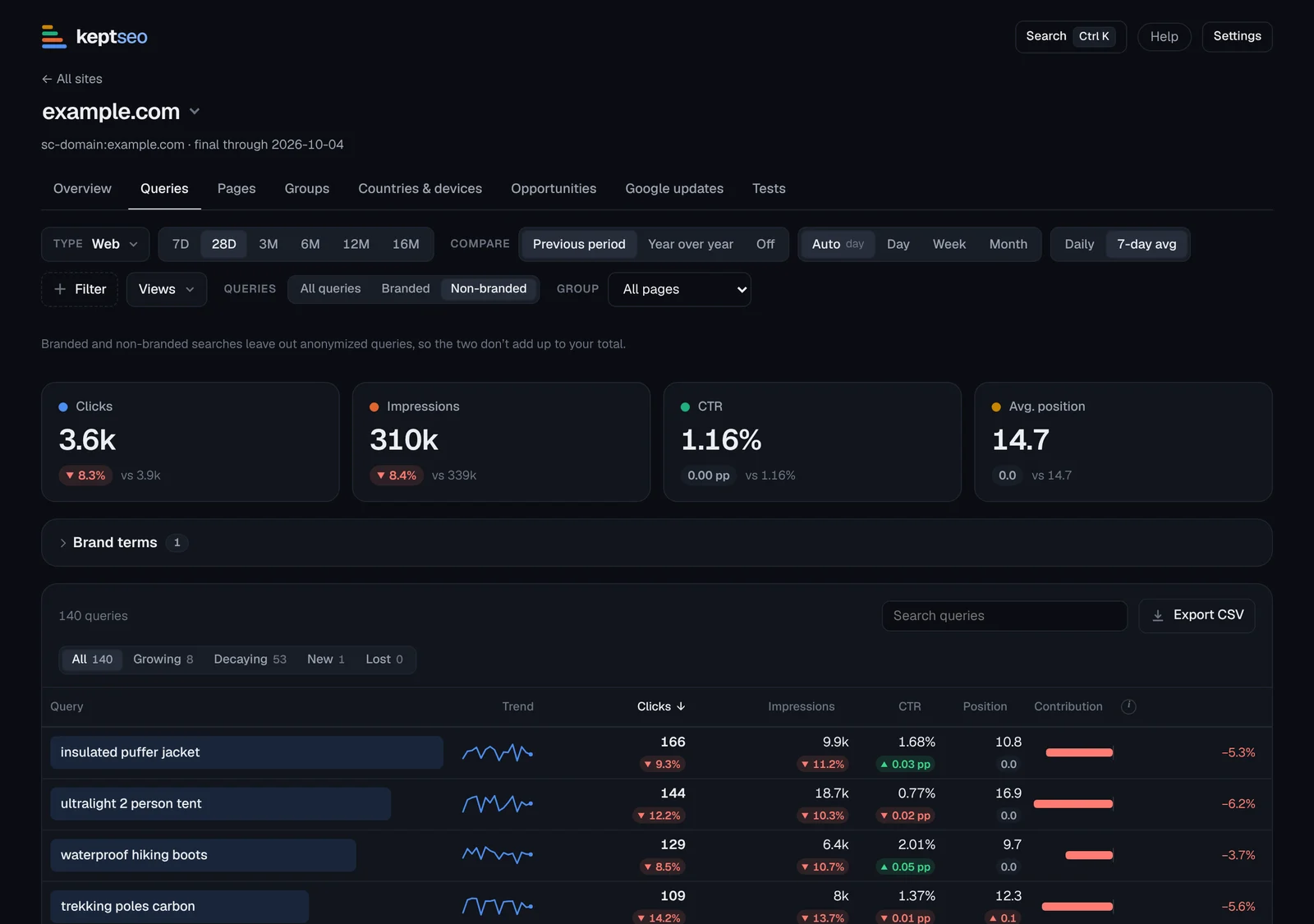1314x924 pixels.
Task: Select the Impressions metric card
Action: click(x=501, y=442)
